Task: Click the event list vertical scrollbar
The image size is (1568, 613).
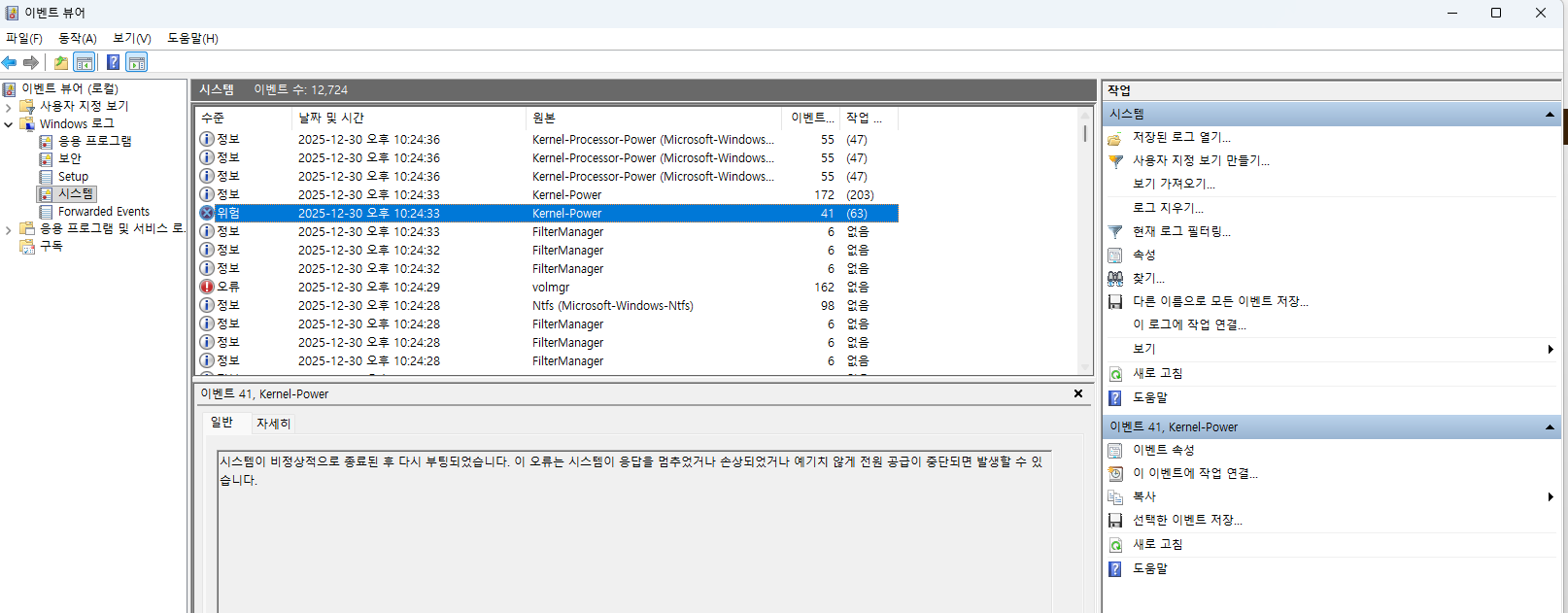Action: pyautogui.click(x=1085, y=243)
